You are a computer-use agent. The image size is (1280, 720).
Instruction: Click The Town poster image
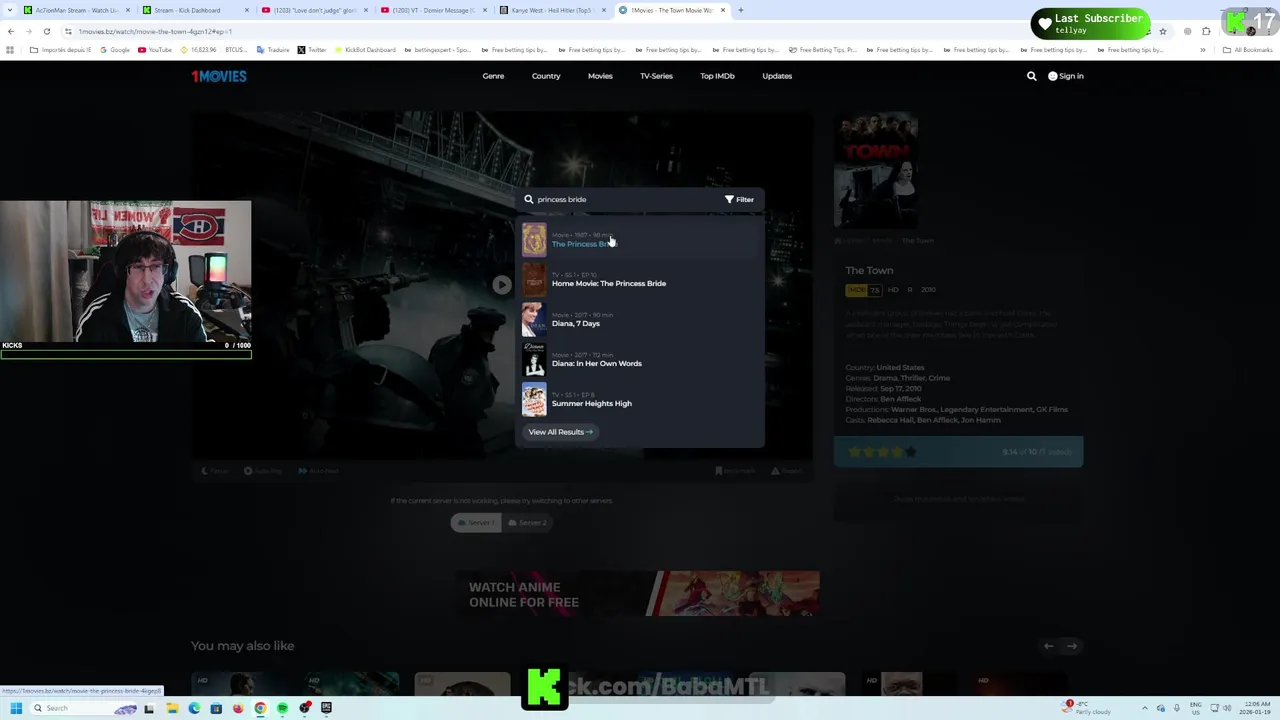point(876,170)
